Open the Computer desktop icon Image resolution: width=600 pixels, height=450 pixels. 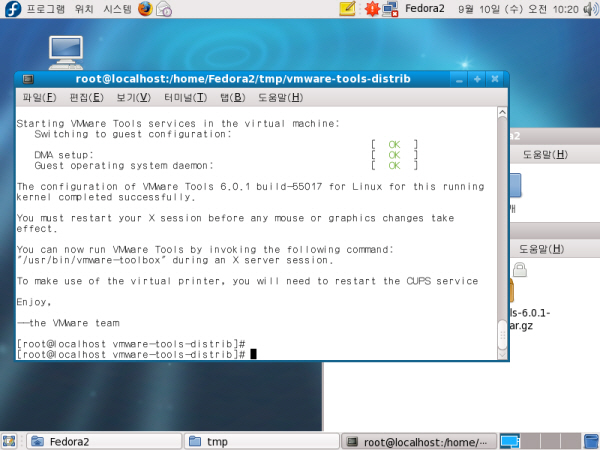pos(66,52)
